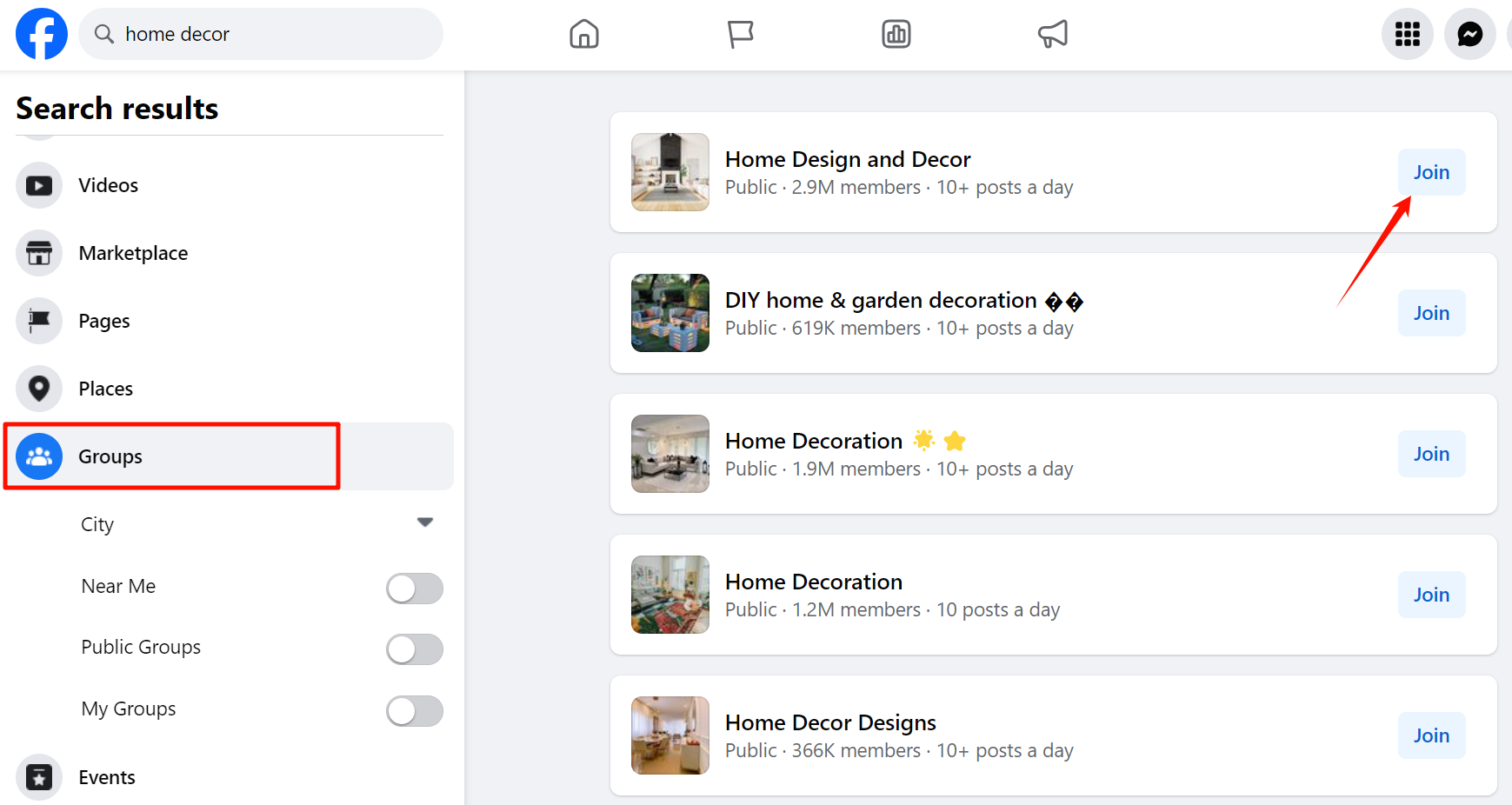
Task: Open the insights chart icon in top bar
Action: tap(896, 34)
